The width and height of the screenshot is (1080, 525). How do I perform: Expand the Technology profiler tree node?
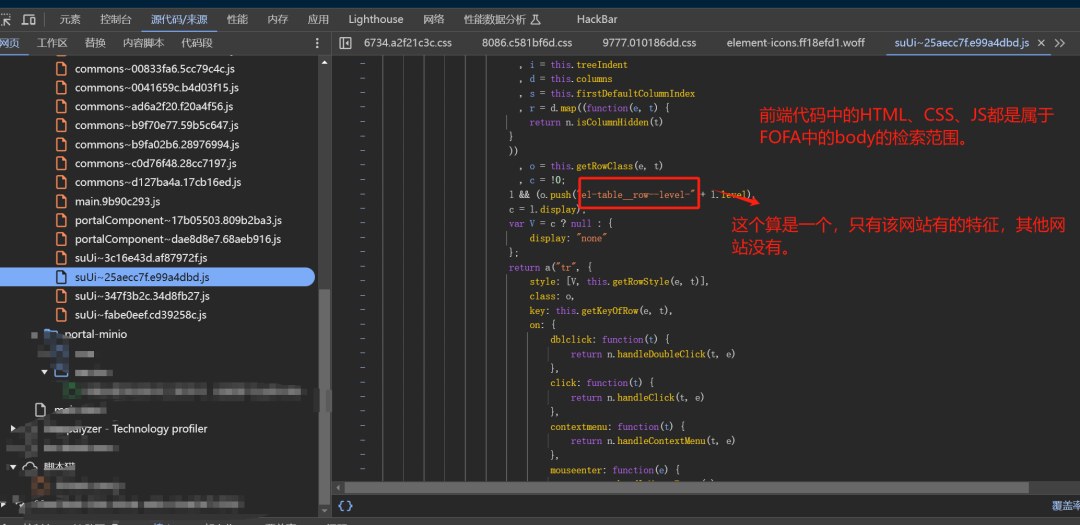13,429
